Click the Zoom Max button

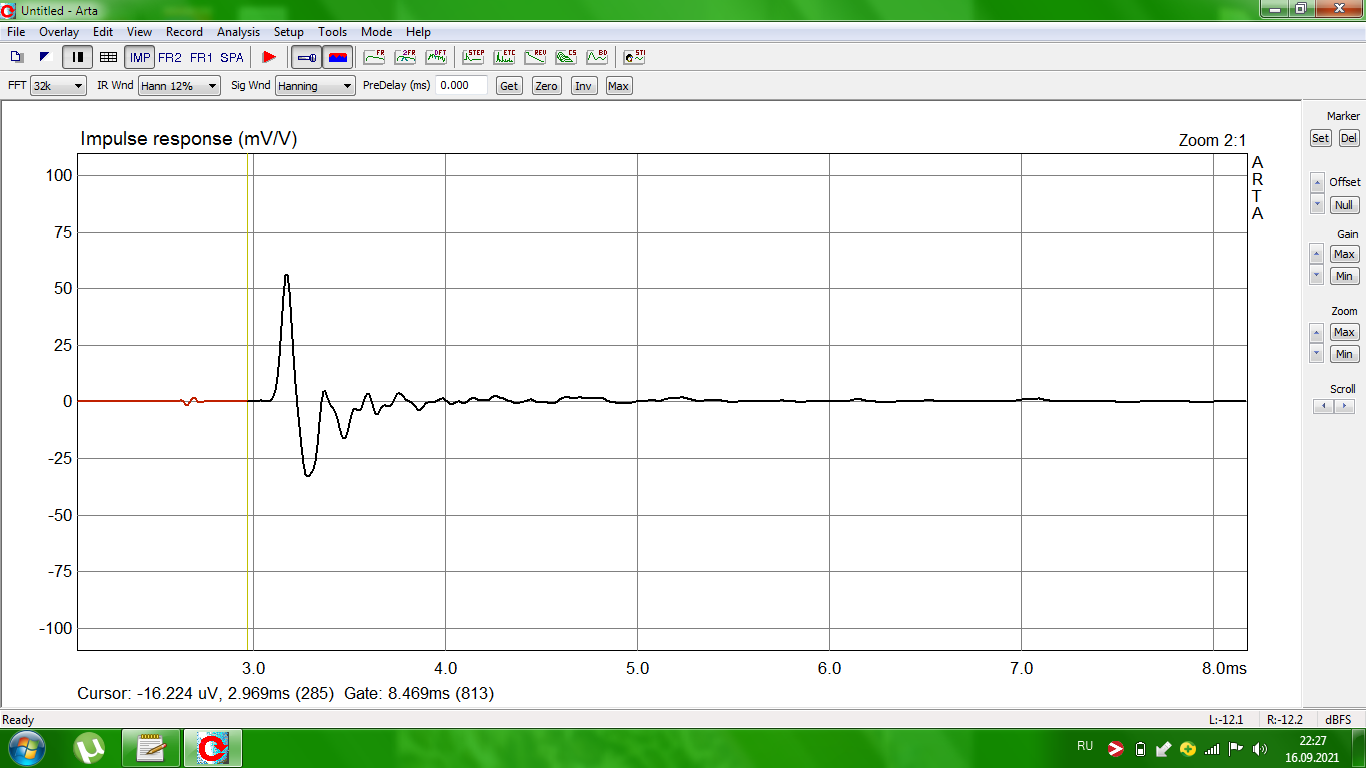point(1344,332)
